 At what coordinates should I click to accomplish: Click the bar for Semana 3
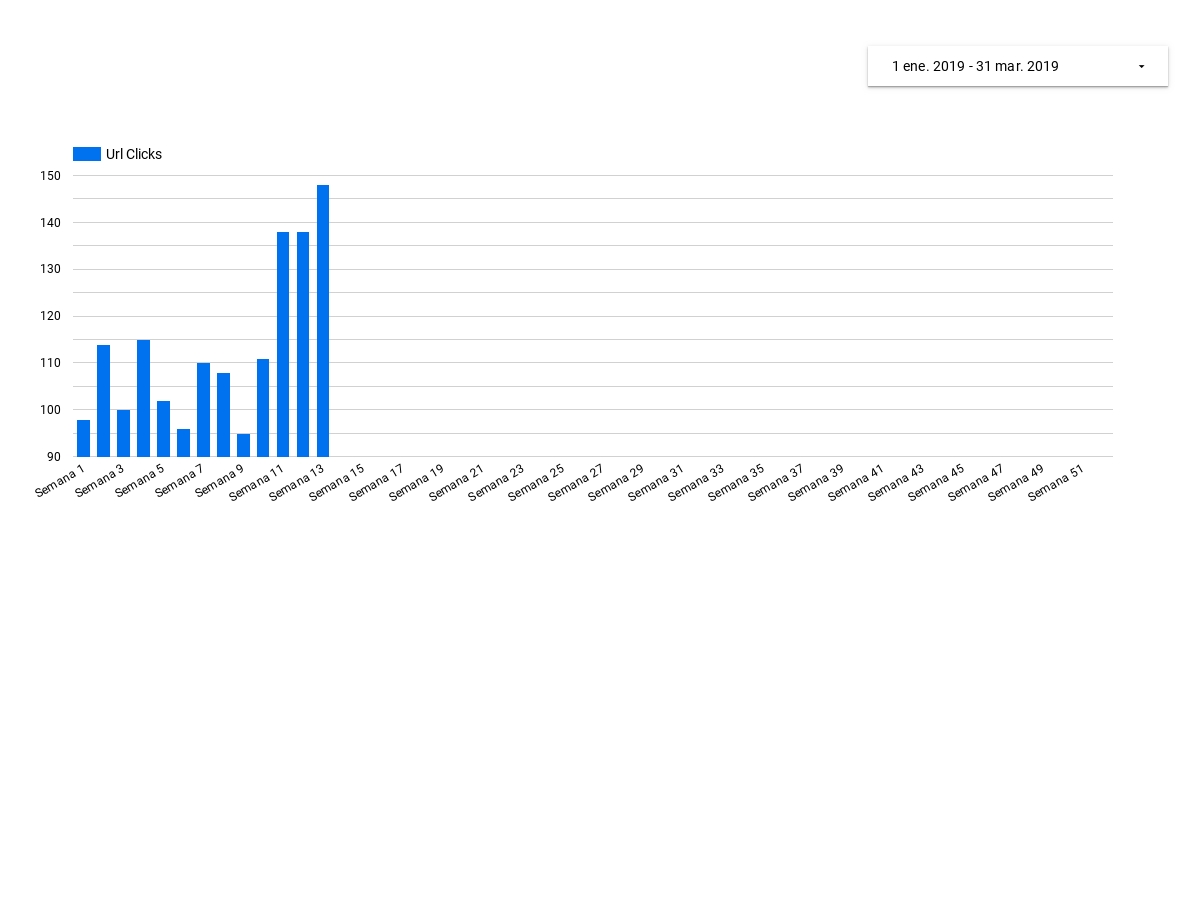coord(123,433)
